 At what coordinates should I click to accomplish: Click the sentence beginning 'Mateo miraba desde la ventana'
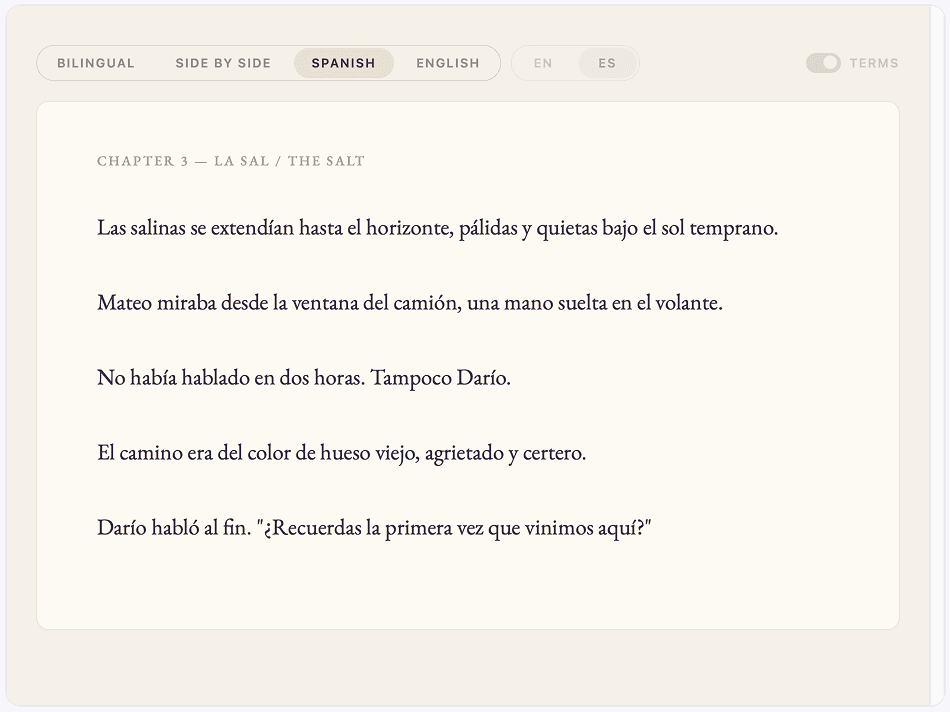(410, 302)
